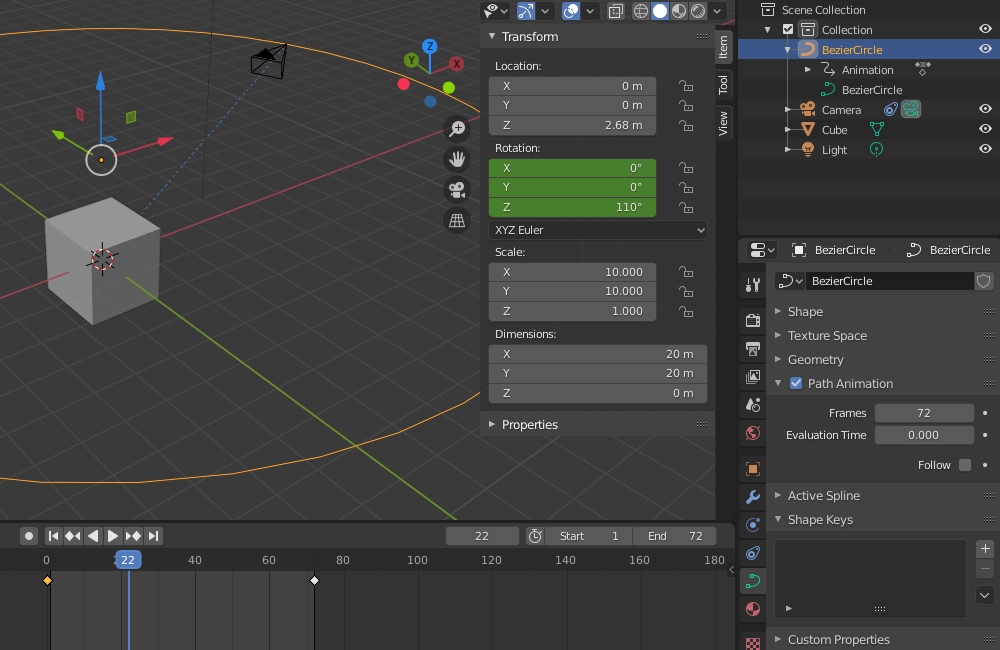
Task: Add a shape key with plus button
Action: click(x=985, y=549)
